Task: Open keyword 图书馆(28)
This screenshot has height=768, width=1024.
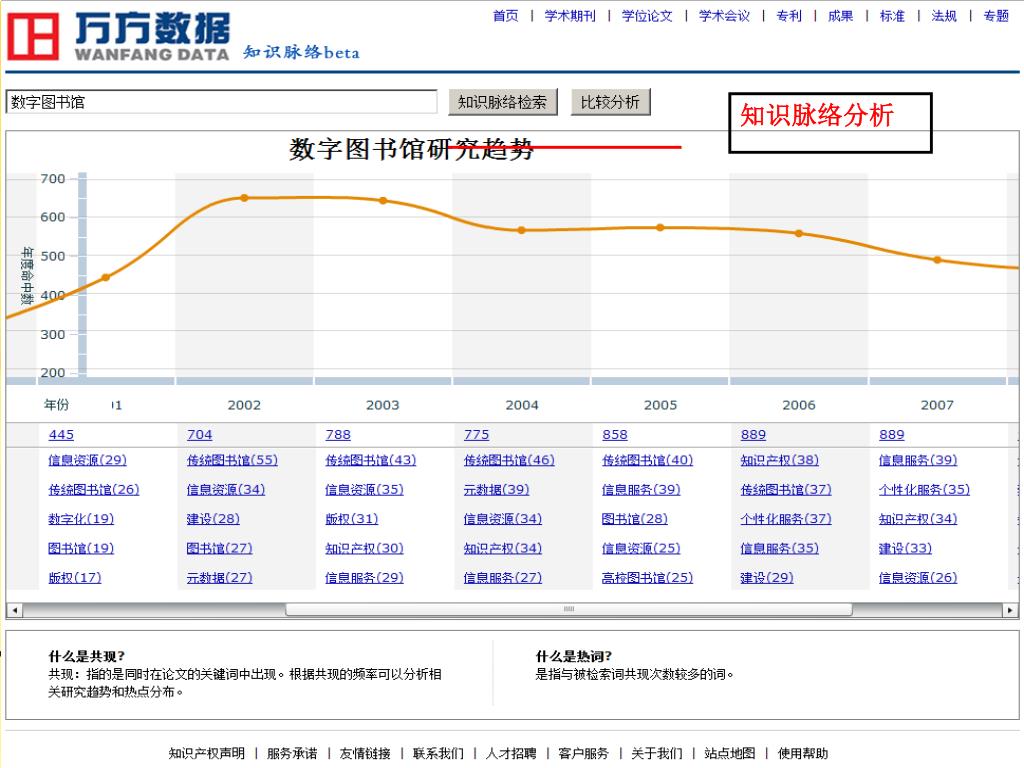Action: point(635,519)
